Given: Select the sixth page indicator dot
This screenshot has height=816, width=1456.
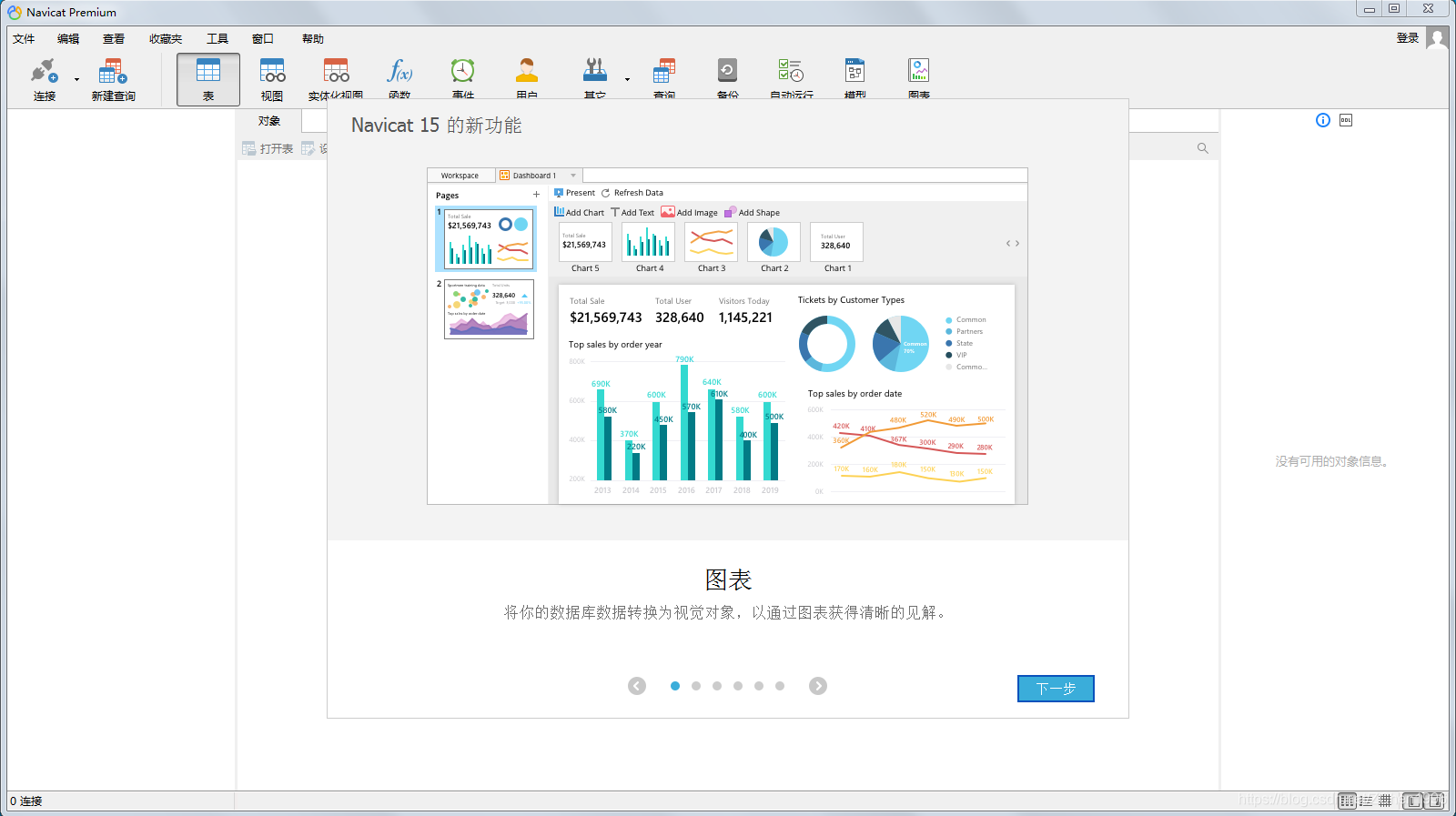Looking at the screenshot, I should pos(780,686).
